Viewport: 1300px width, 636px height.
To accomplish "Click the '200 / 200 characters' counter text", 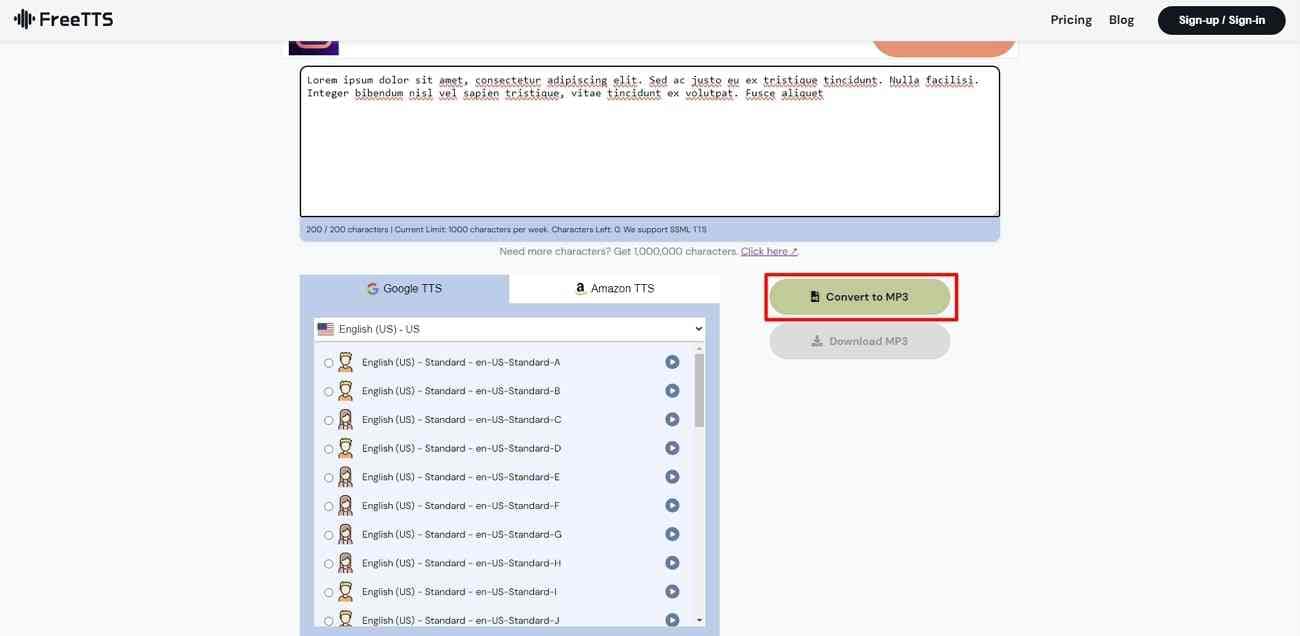I will 347,230.
